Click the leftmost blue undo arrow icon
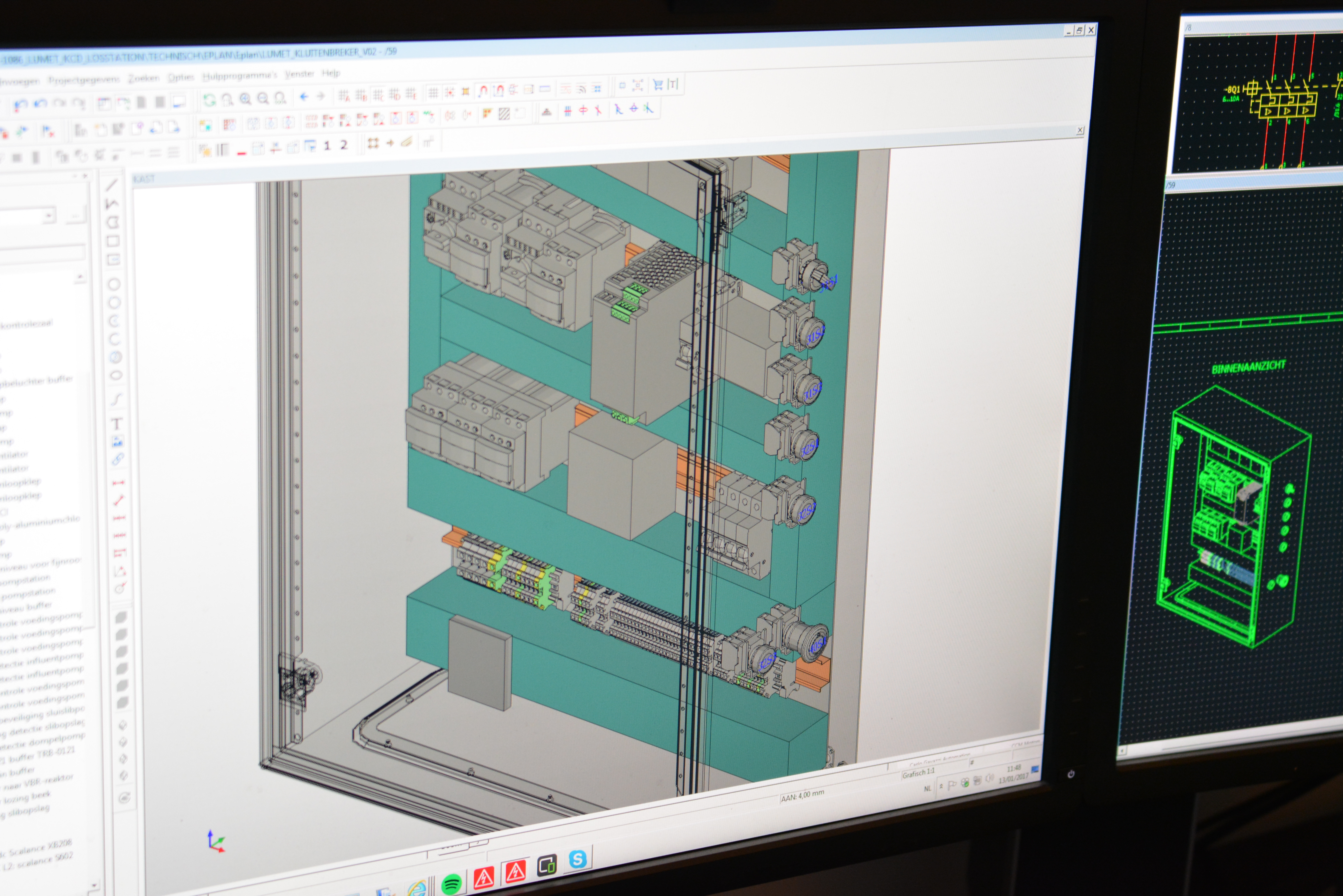The height and width of the screenshot is (896, 1343). pos(21,105)
